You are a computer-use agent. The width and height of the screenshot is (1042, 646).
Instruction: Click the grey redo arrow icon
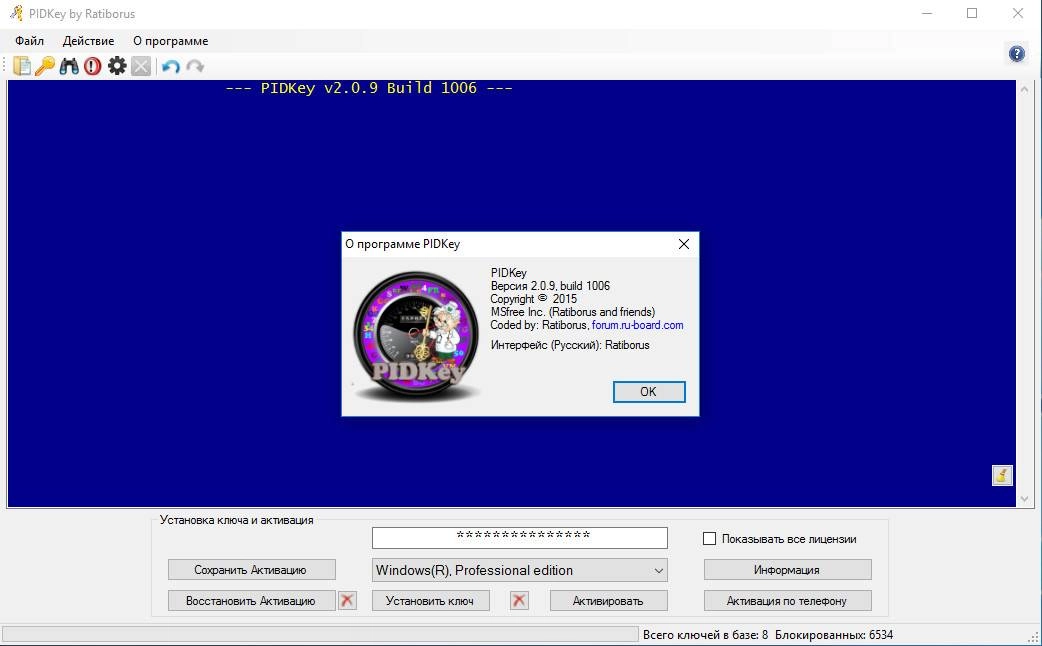tap(195, 66)
